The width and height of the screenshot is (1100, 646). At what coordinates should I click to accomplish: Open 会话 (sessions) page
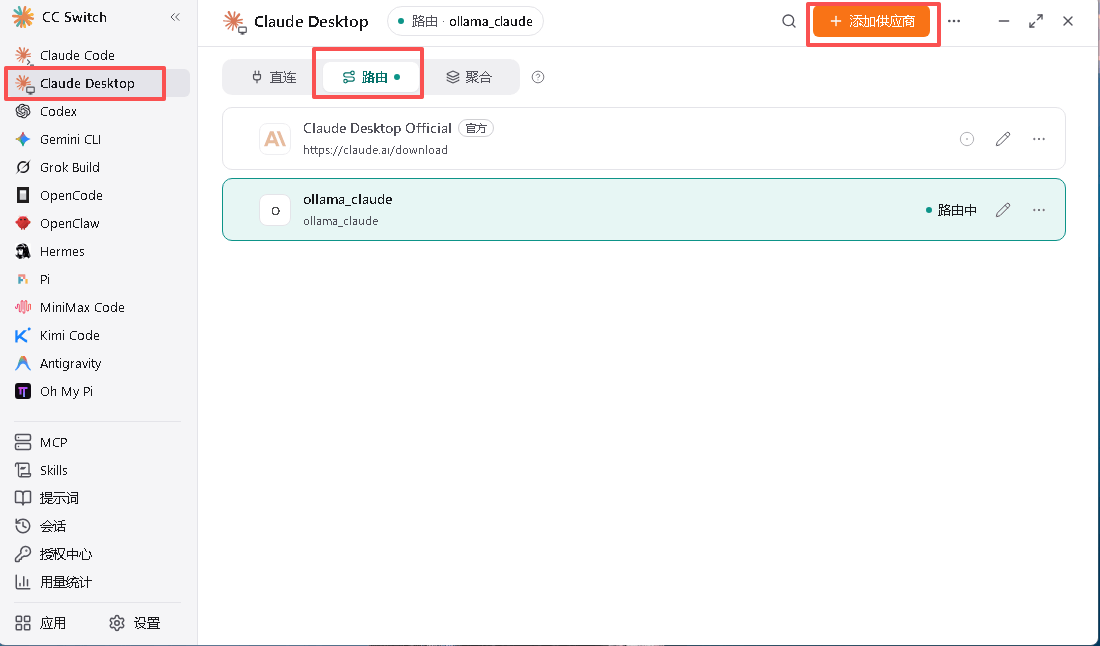(53, 527)
